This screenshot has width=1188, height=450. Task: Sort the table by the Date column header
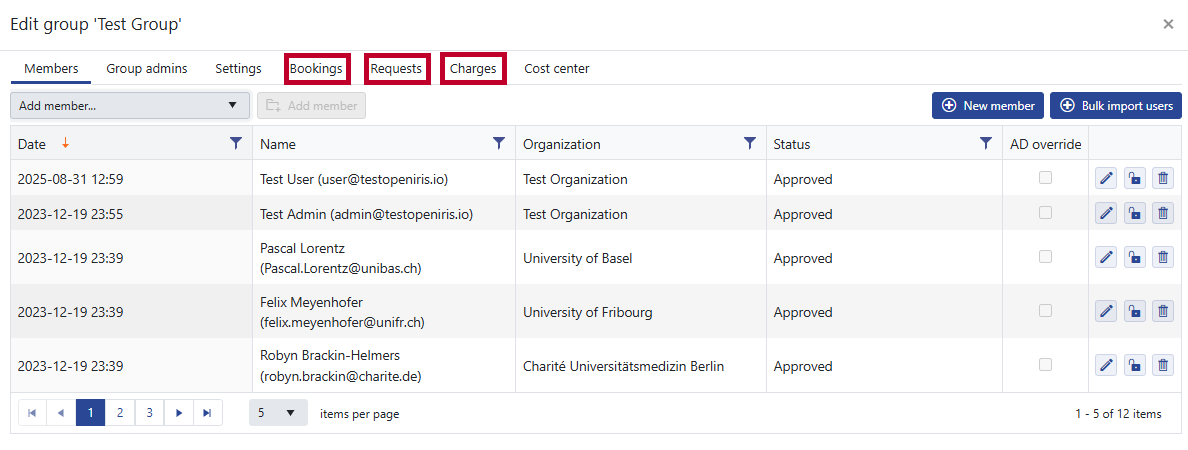[32, 144]
